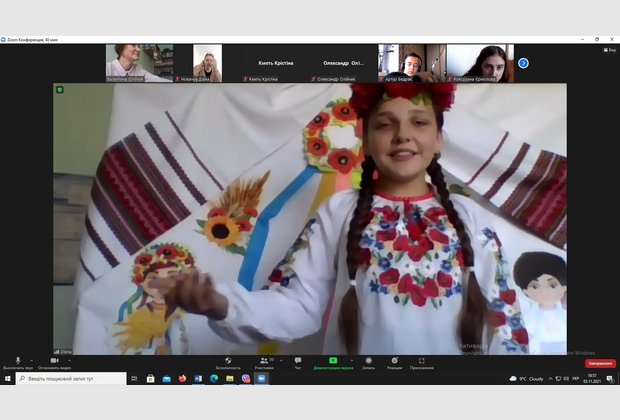This screenshot has width=620, height=420.
Task: Show next participants with right arrow
Action: tap(523, 63)
